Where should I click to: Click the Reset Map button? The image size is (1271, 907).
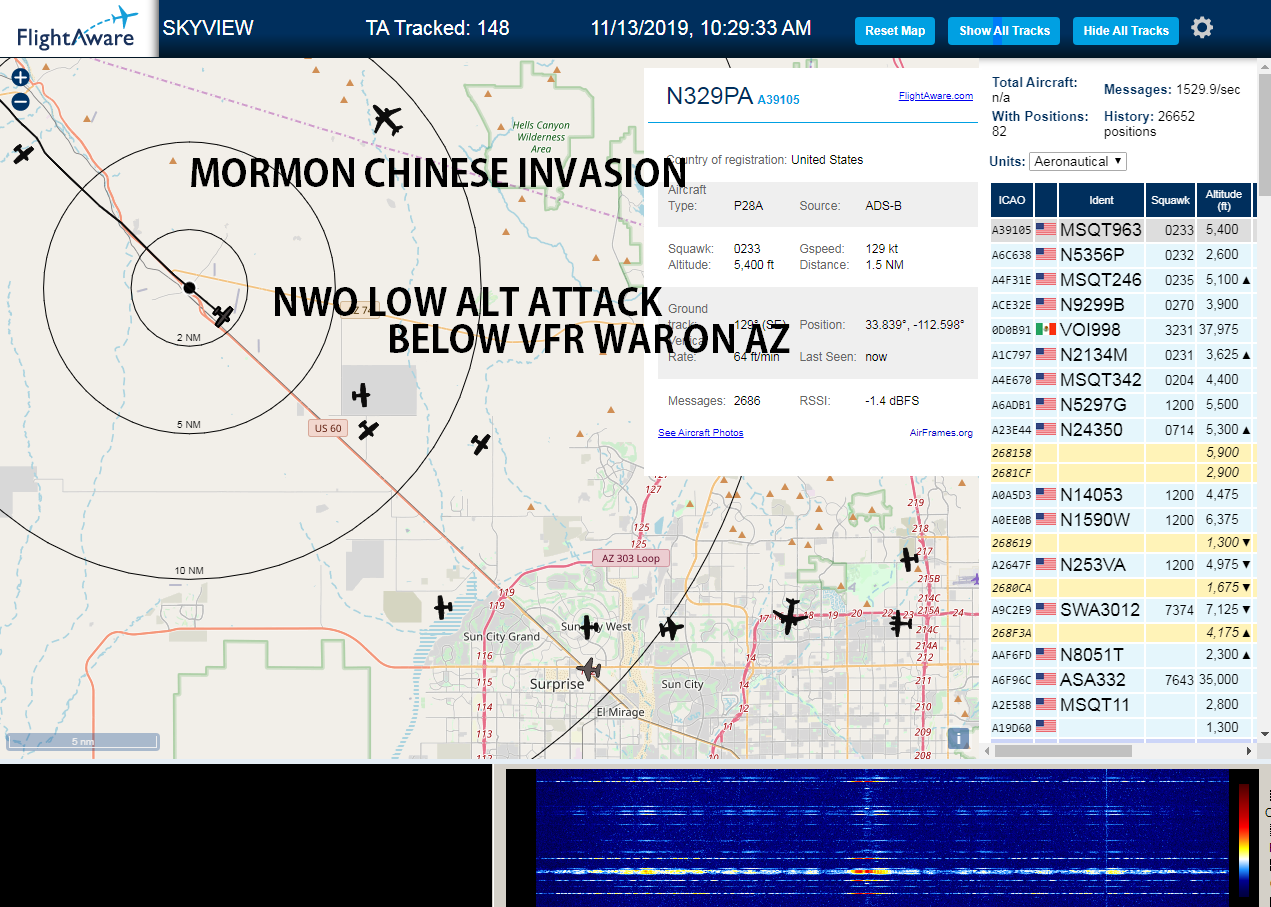click(895, 30)
